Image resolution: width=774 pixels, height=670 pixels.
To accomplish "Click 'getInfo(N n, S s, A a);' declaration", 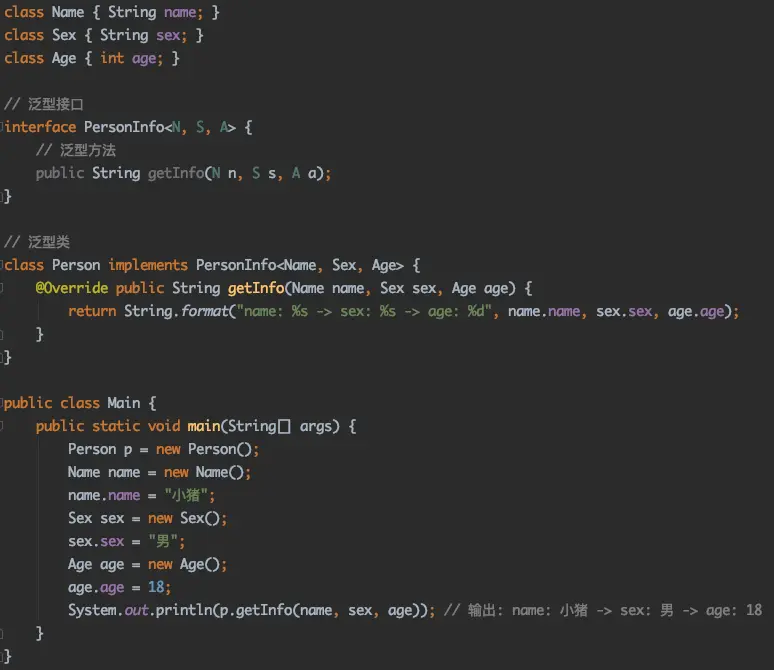I will [239, 173].
